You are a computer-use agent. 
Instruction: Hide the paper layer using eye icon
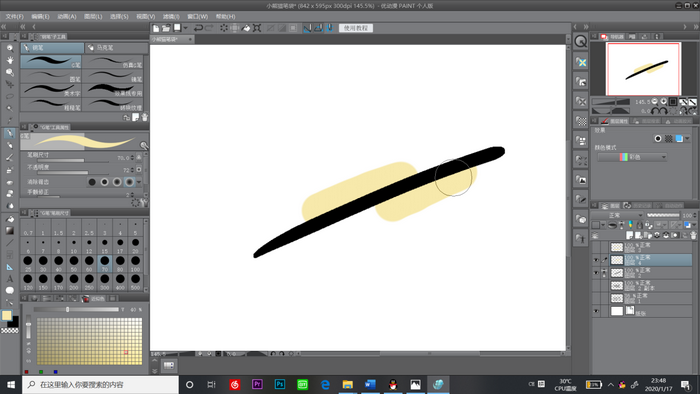[596, 311]
